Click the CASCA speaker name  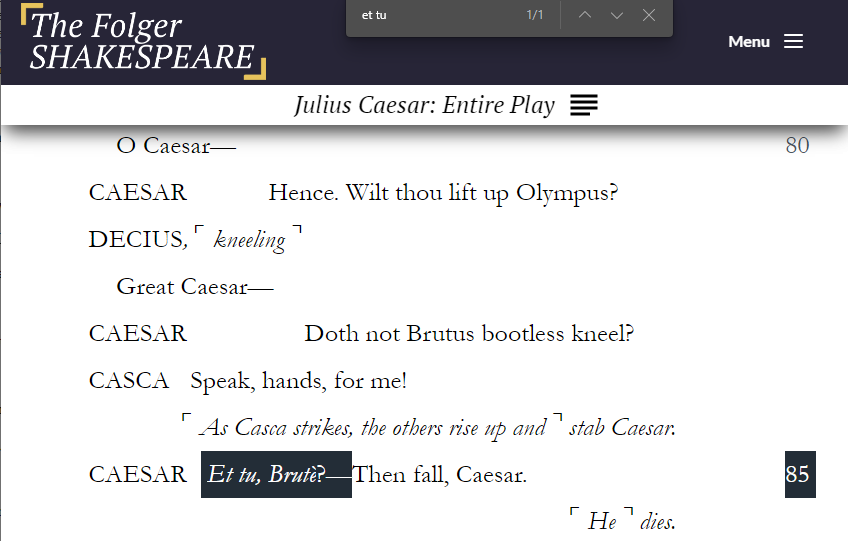(129, 381)
